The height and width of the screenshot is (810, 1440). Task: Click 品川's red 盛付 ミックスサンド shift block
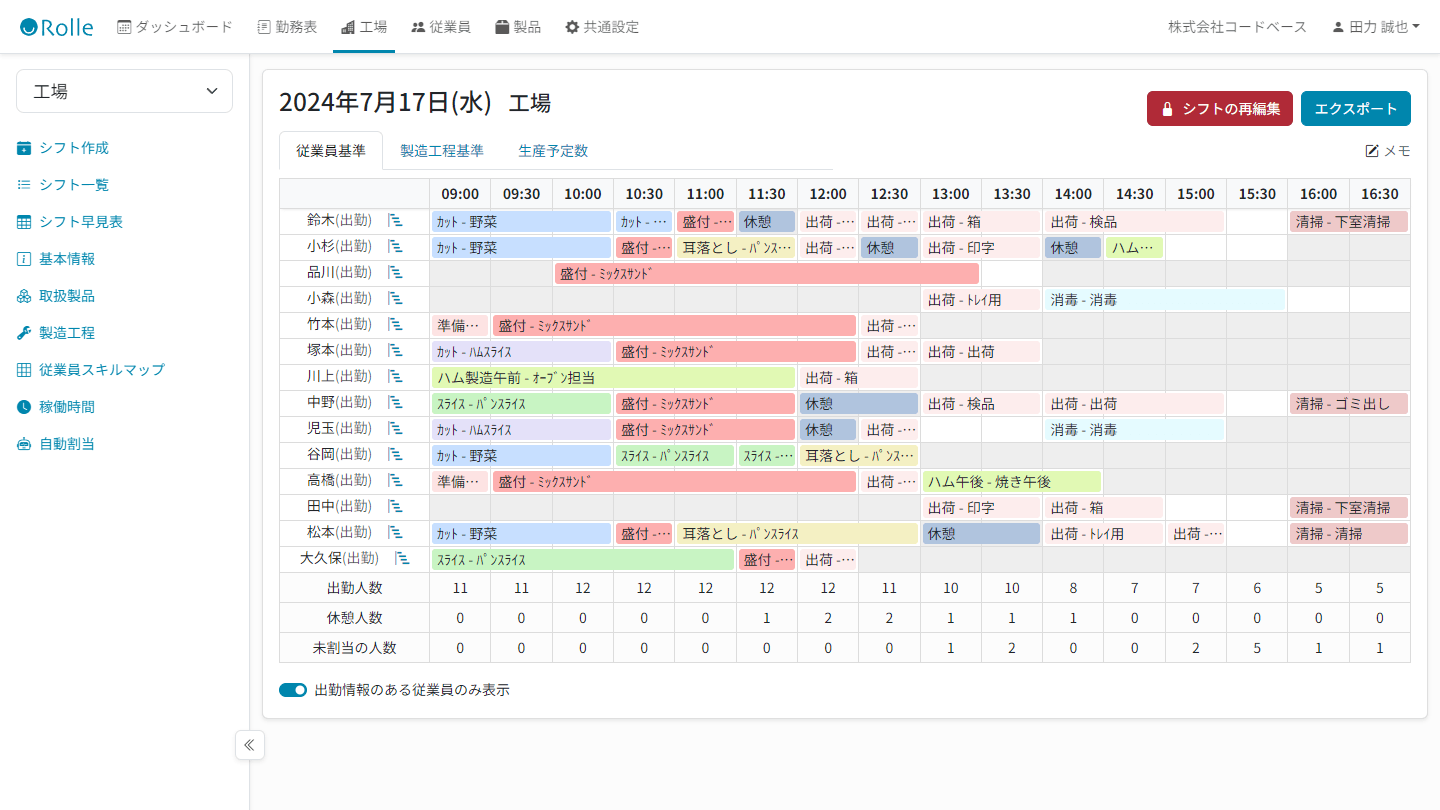[x=766, y=273]
